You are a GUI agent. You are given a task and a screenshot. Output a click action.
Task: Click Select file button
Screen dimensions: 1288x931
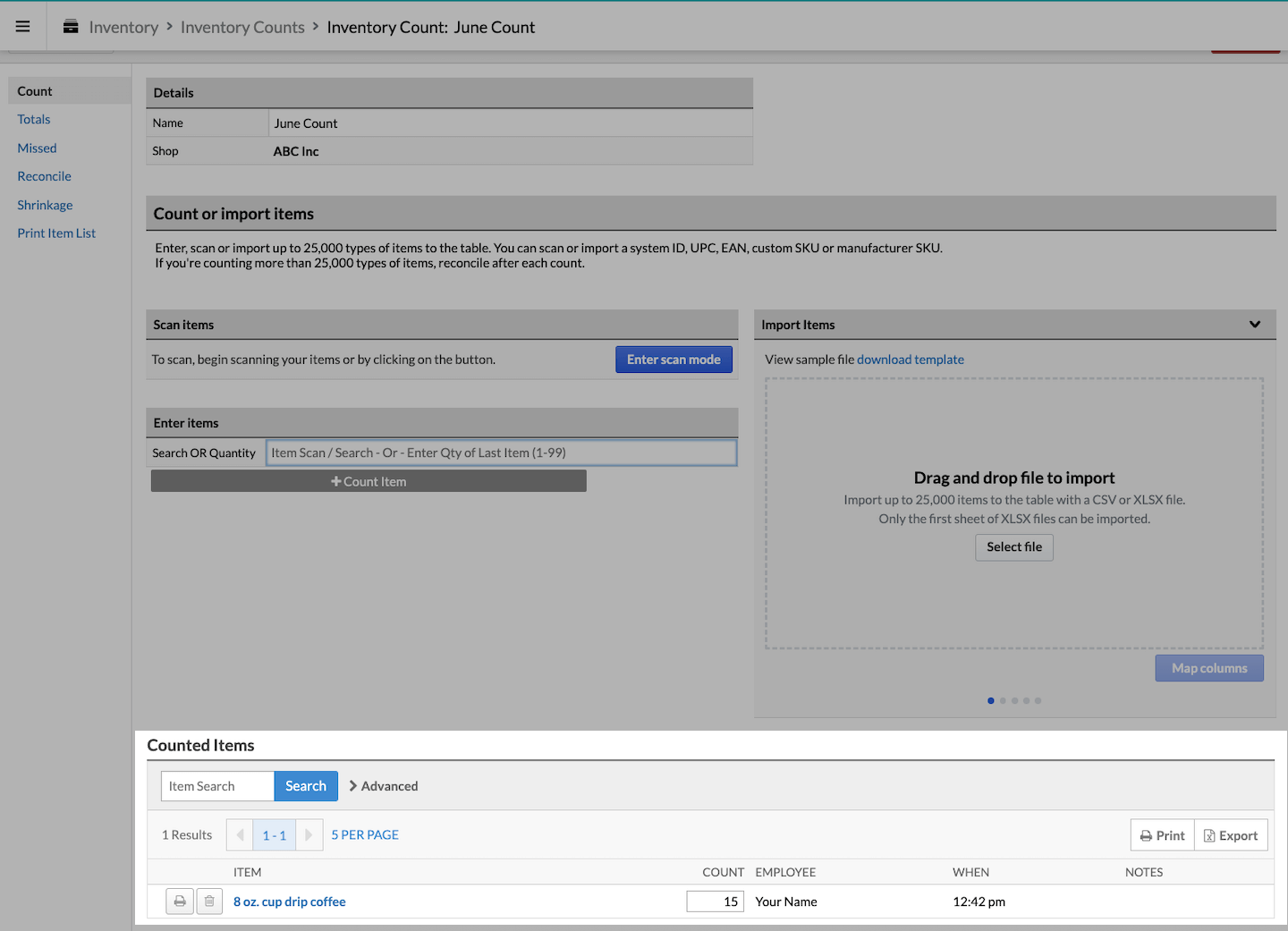click(1014, 547)
